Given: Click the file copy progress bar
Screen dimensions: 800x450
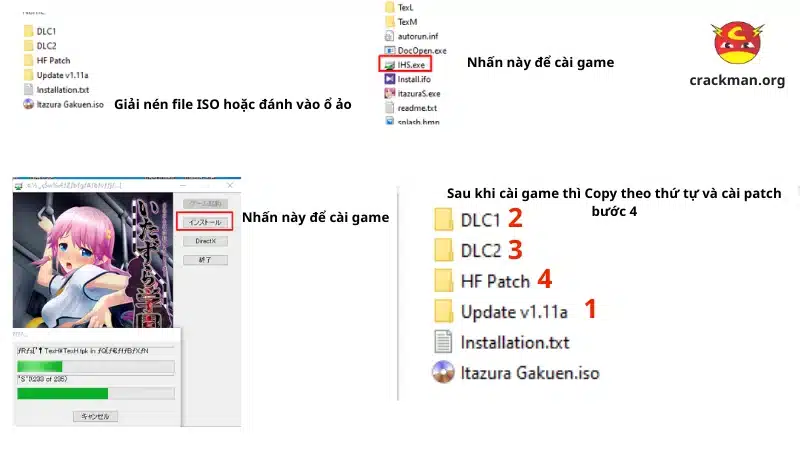Looking at the screenshot, I should (x=96, y=366).
